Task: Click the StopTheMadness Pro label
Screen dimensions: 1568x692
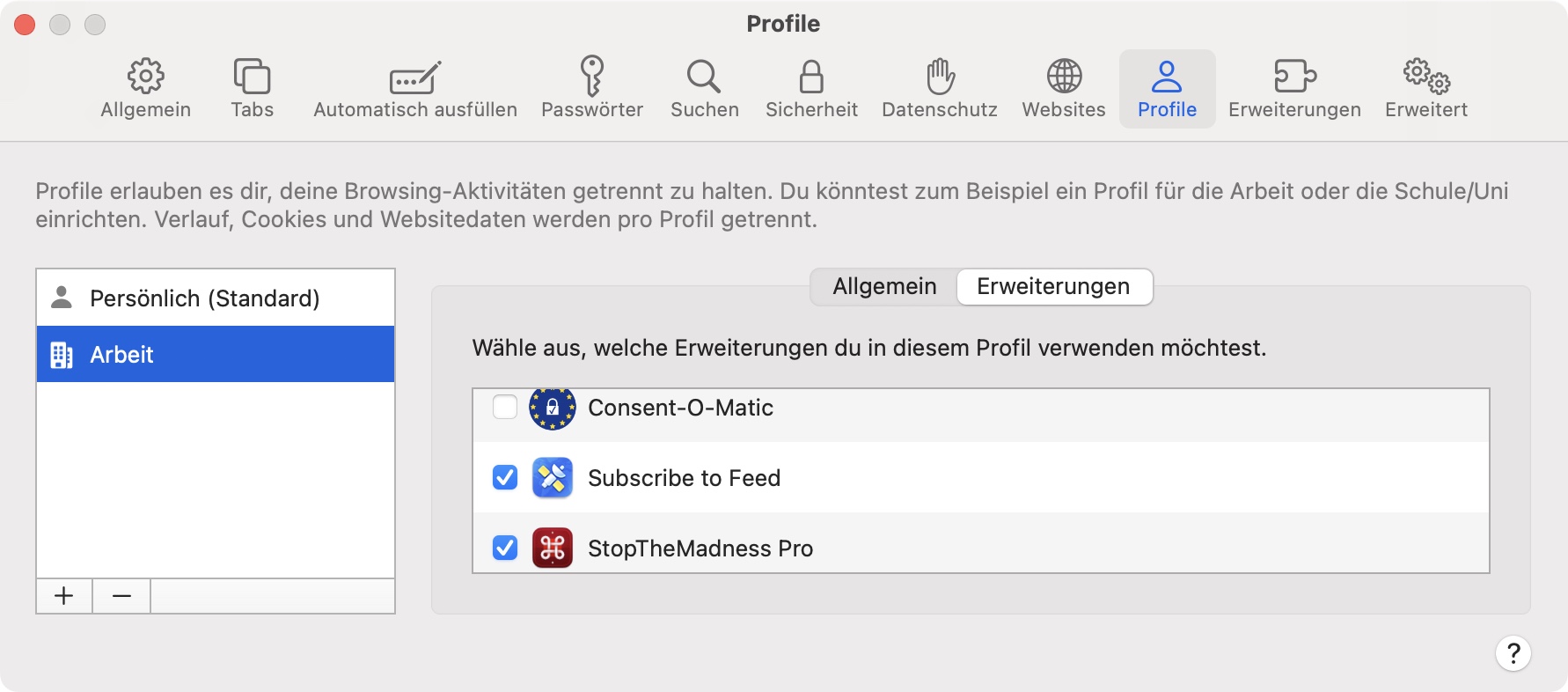Action: pyautogui.click(x=700, y=548)
